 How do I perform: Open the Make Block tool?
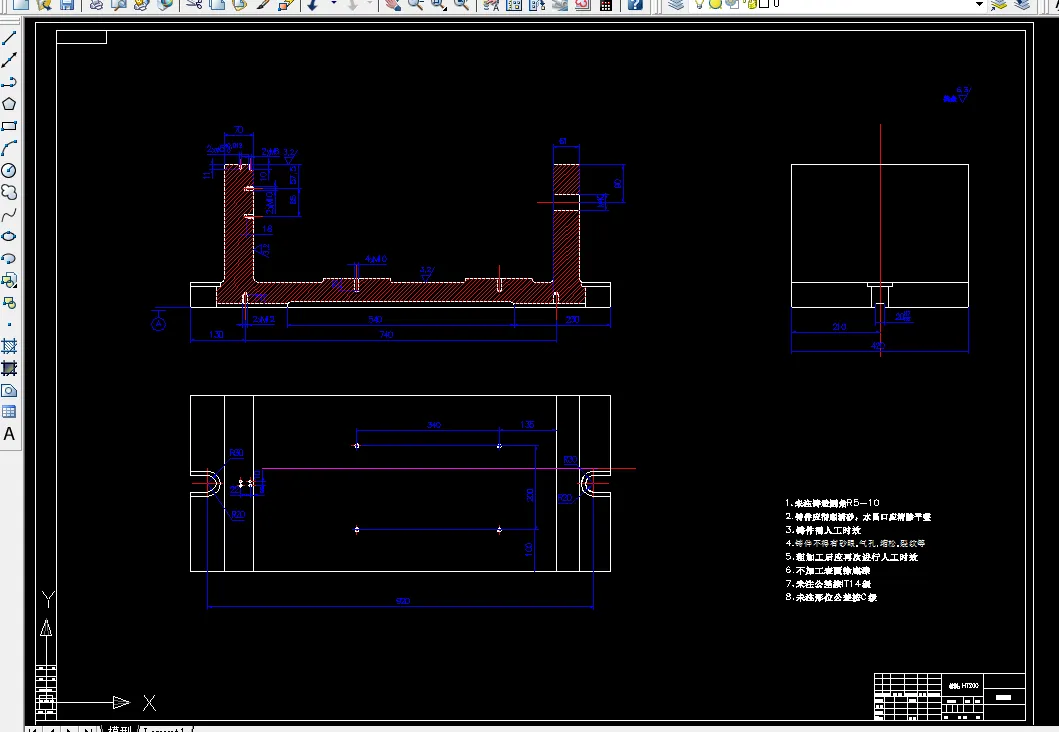[x=9, y=303]
